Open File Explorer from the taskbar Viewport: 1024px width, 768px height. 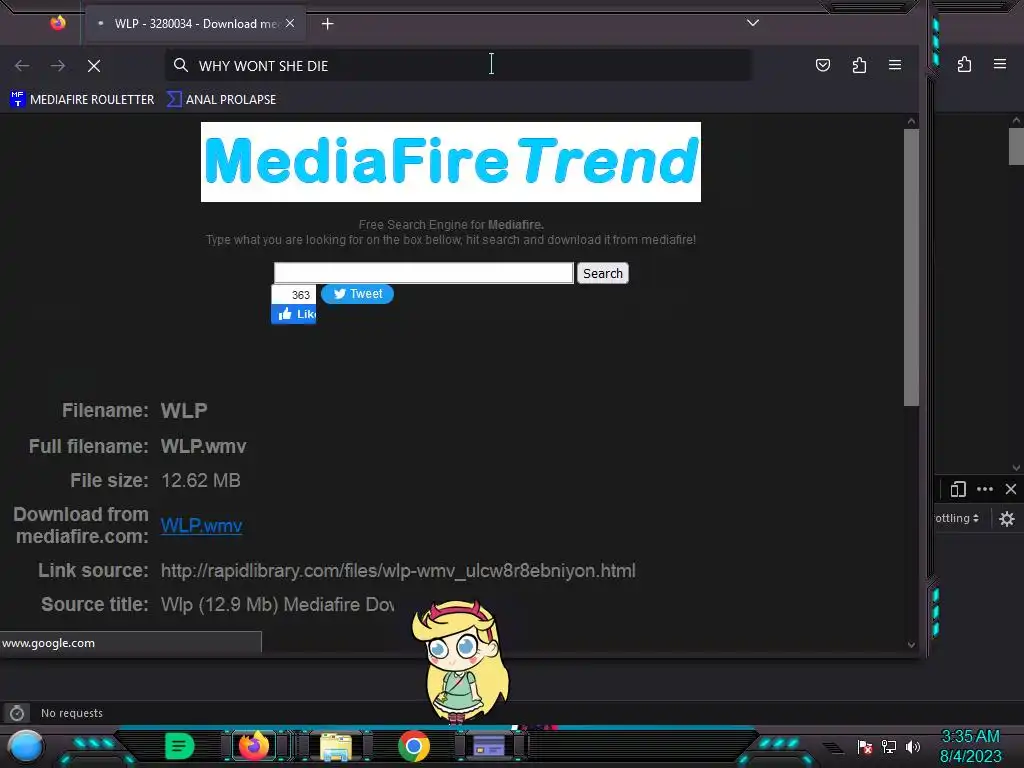336,746
